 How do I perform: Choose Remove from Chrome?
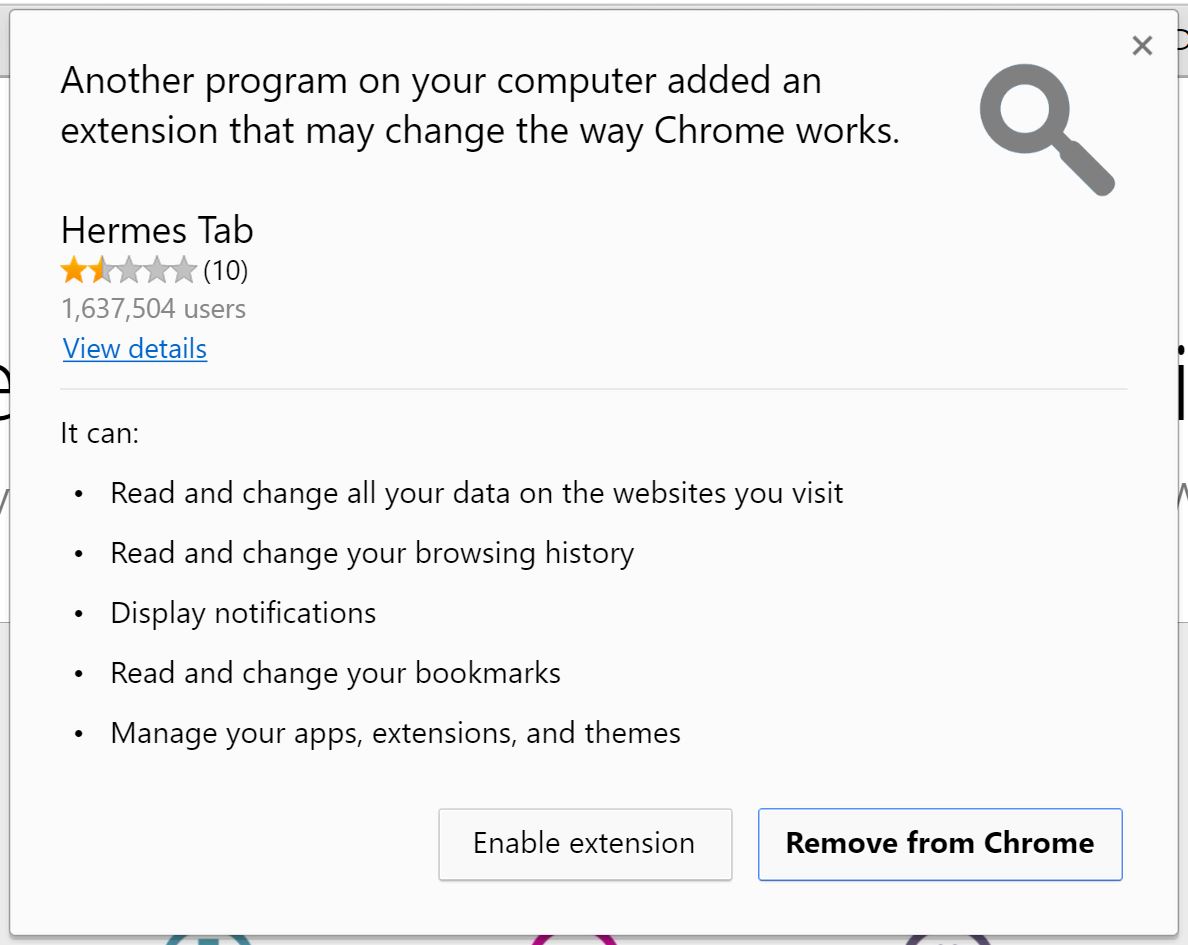[x=939, y=844]
